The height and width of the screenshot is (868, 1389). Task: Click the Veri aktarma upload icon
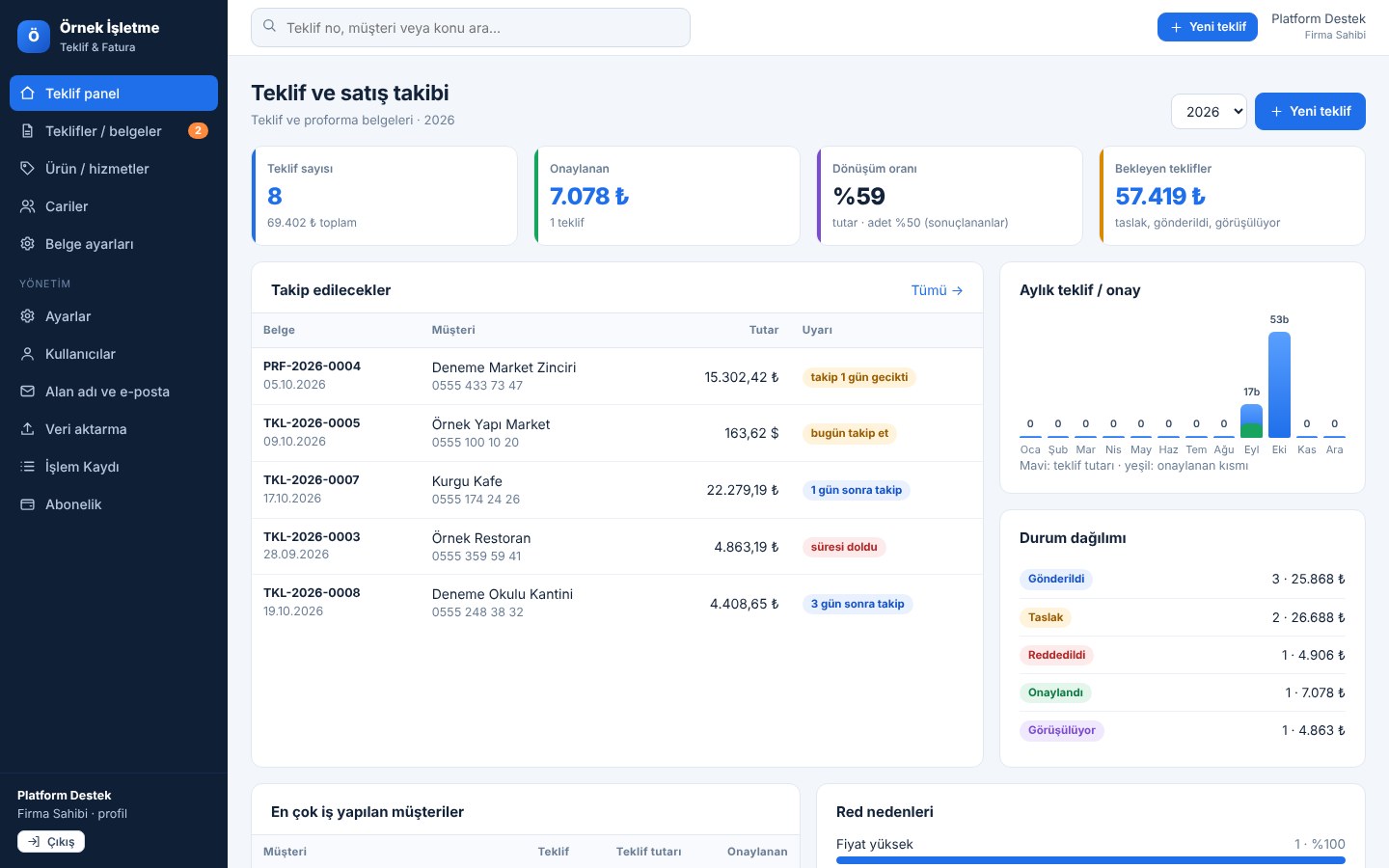[x=28, y=429]
